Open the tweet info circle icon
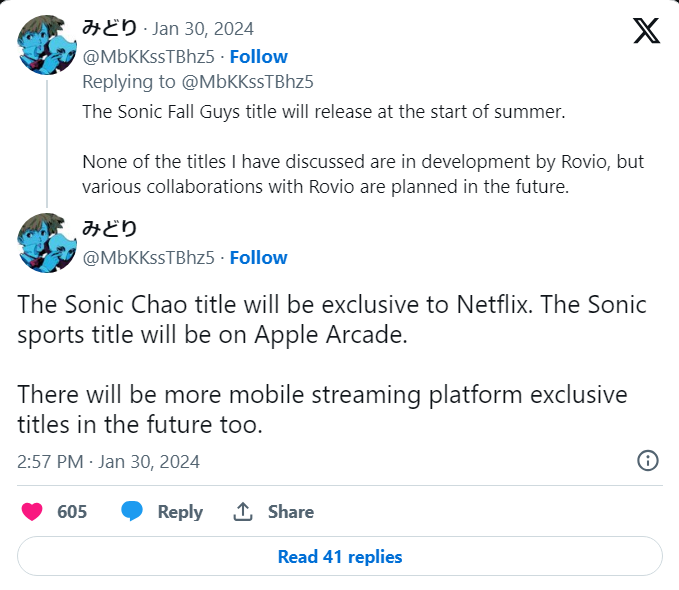 648,460
